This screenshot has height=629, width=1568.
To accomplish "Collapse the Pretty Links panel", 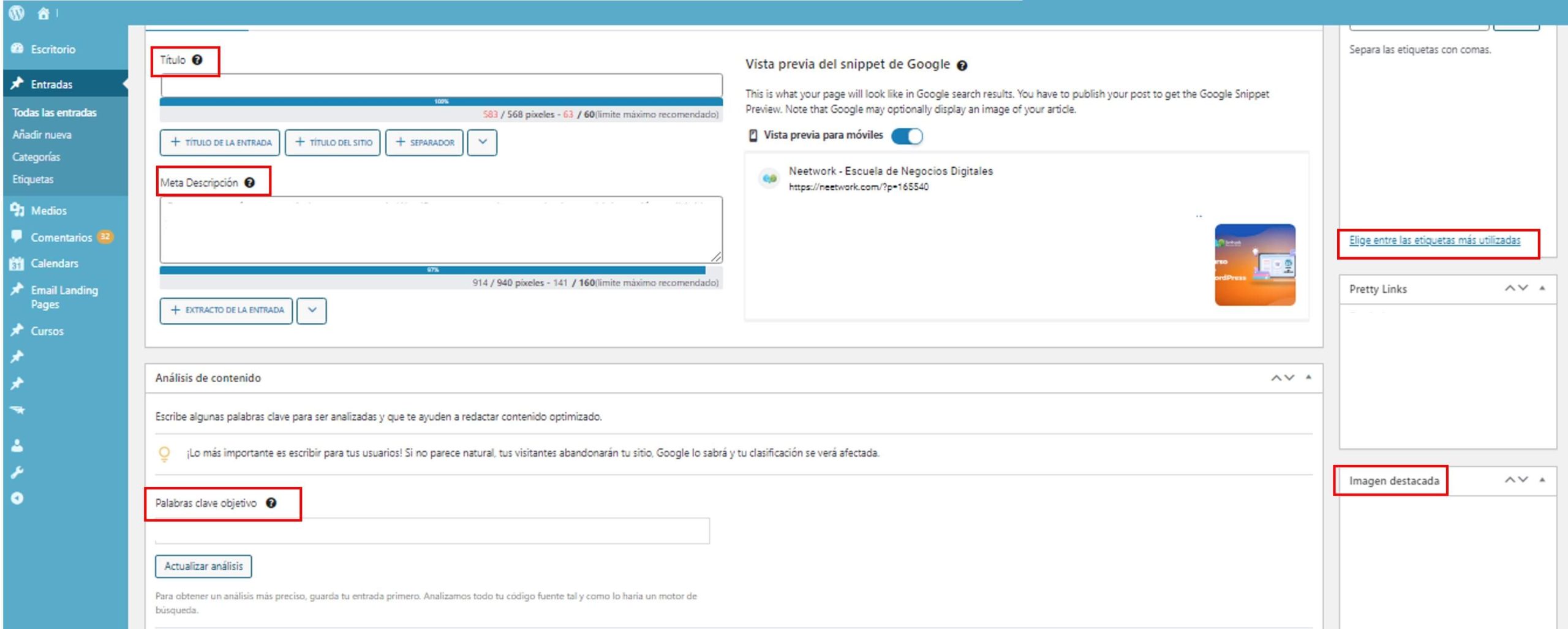I will pyautogui.click(x=1542, y=288).
